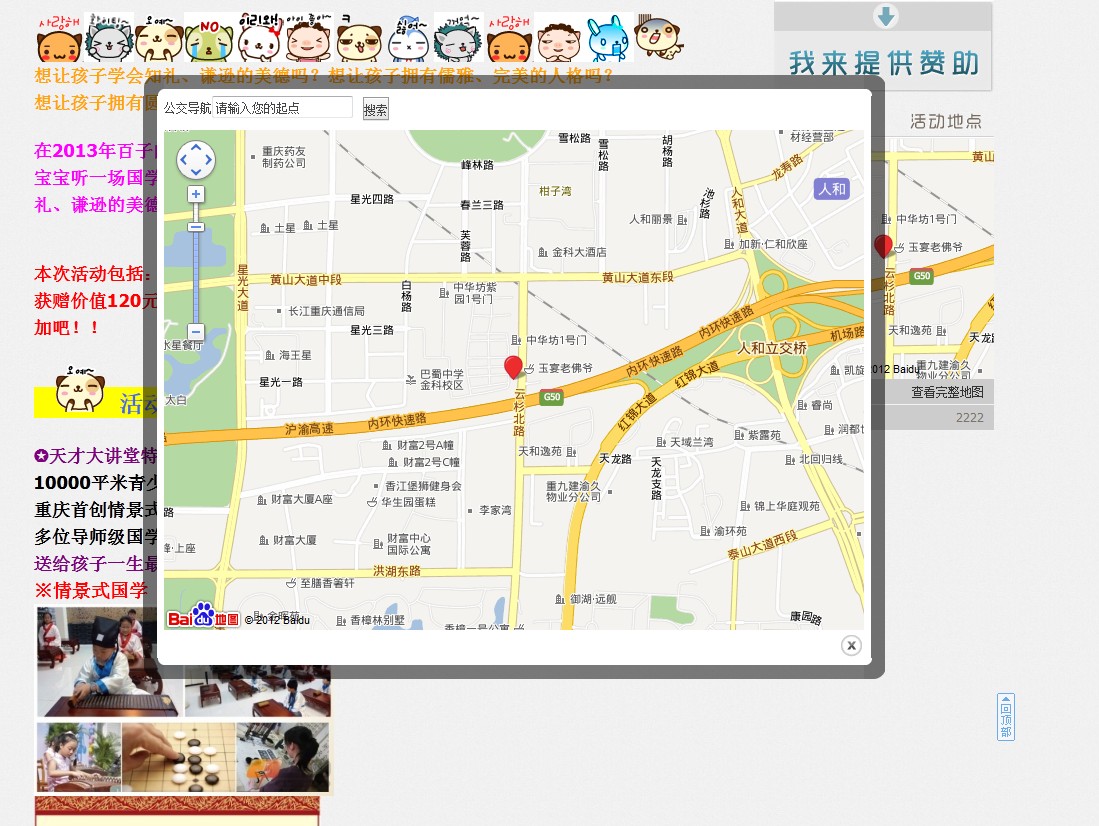The image size is (1099, 826).
Task: Click the G50 shield in the sidebar map
Action: (x=922, y=276)
